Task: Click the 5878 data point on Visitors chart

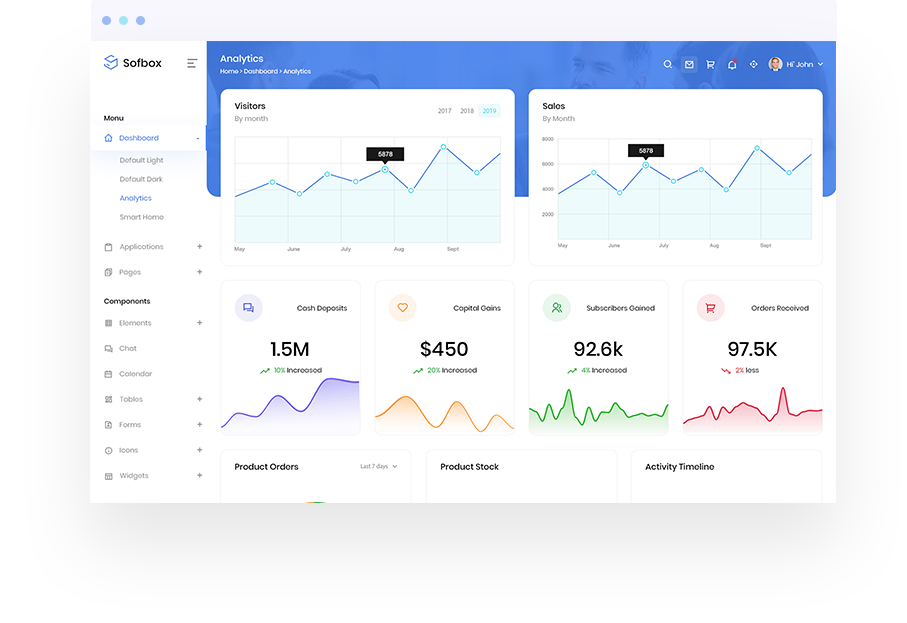Action: [385, 169]
